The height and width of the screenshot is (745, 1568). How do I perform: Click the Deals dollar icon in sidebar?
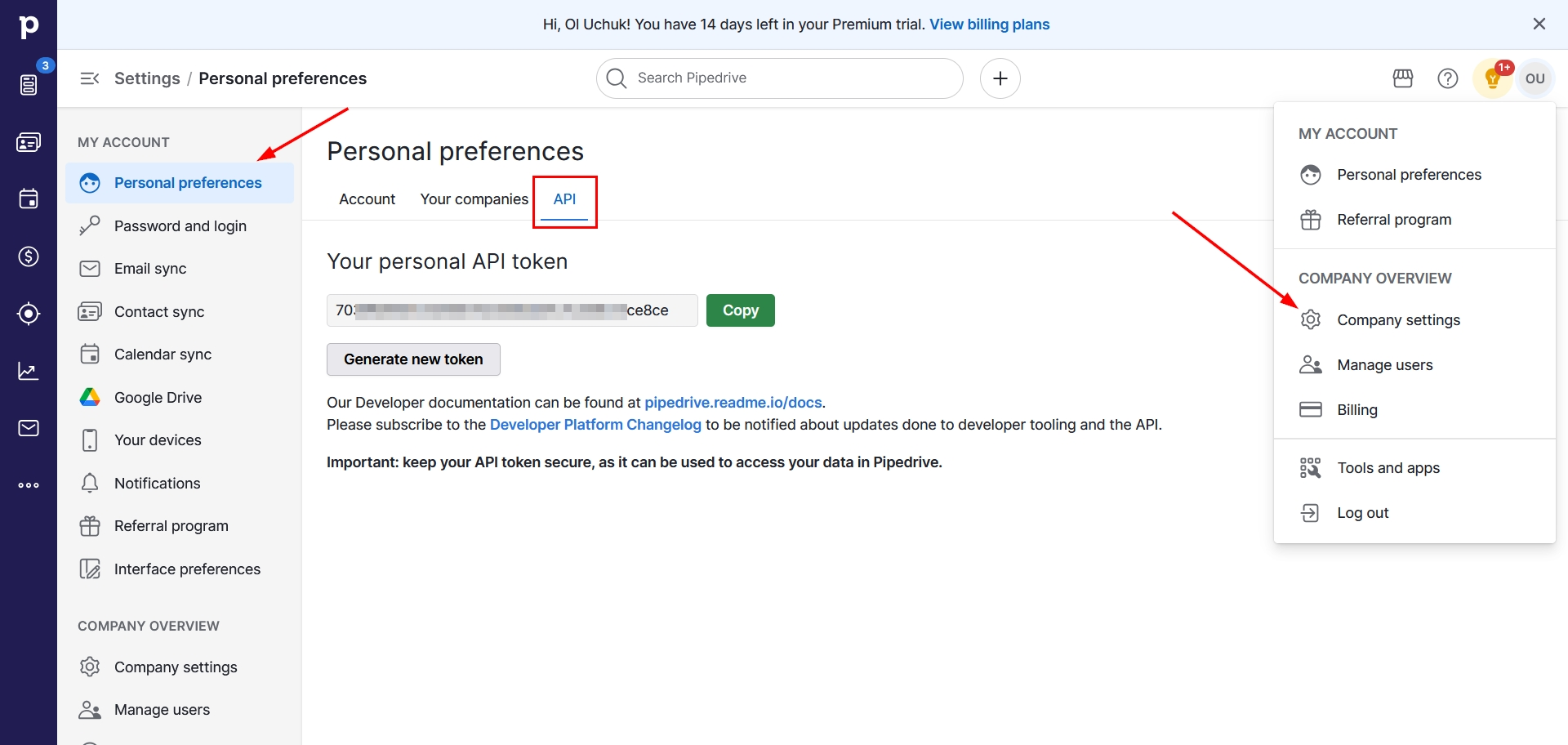(x=29, y=257)
